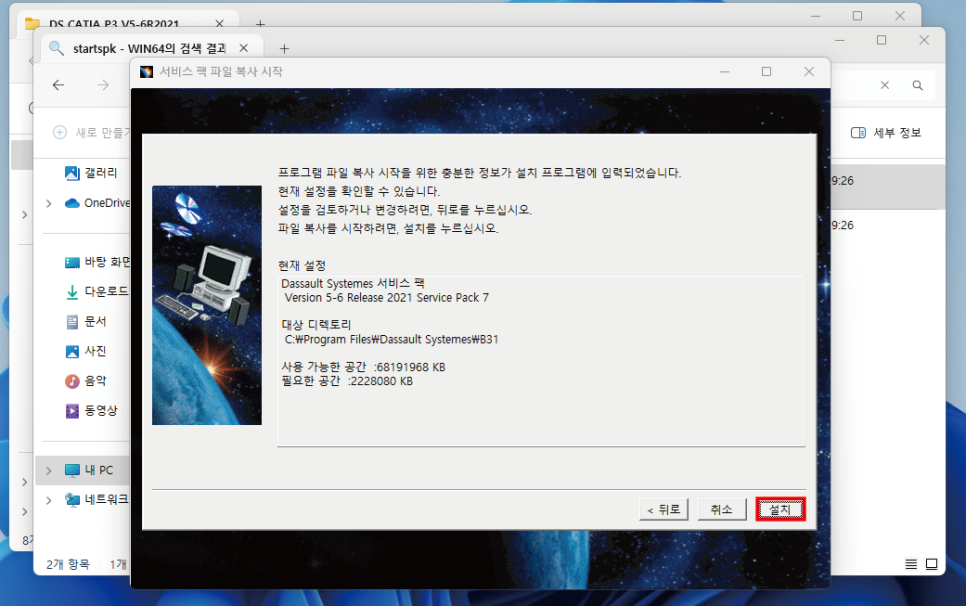Screen dimensions: 966x606
Task: Open 다운로드 downloads folder in sidebar
Action: click(x=97, y=291)
